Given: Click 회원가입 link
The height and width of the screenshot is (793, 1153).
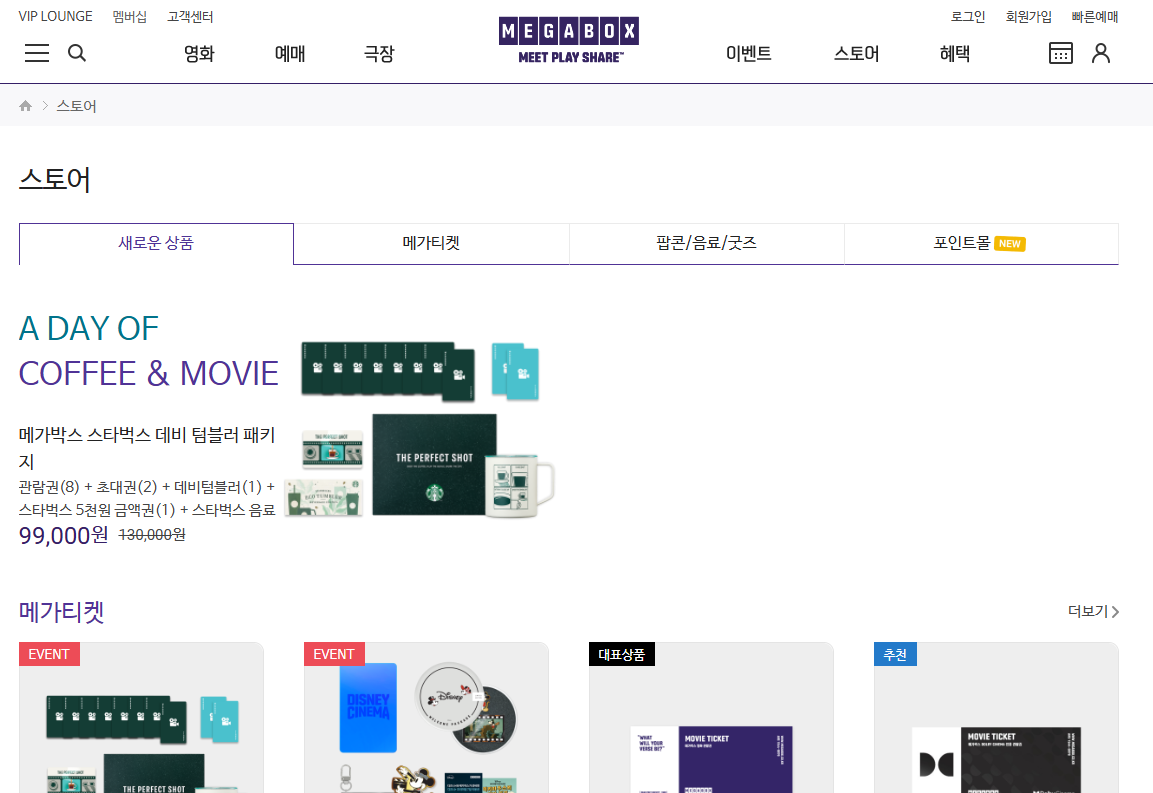Looking at the screenshot, I should coord(1029,16).
